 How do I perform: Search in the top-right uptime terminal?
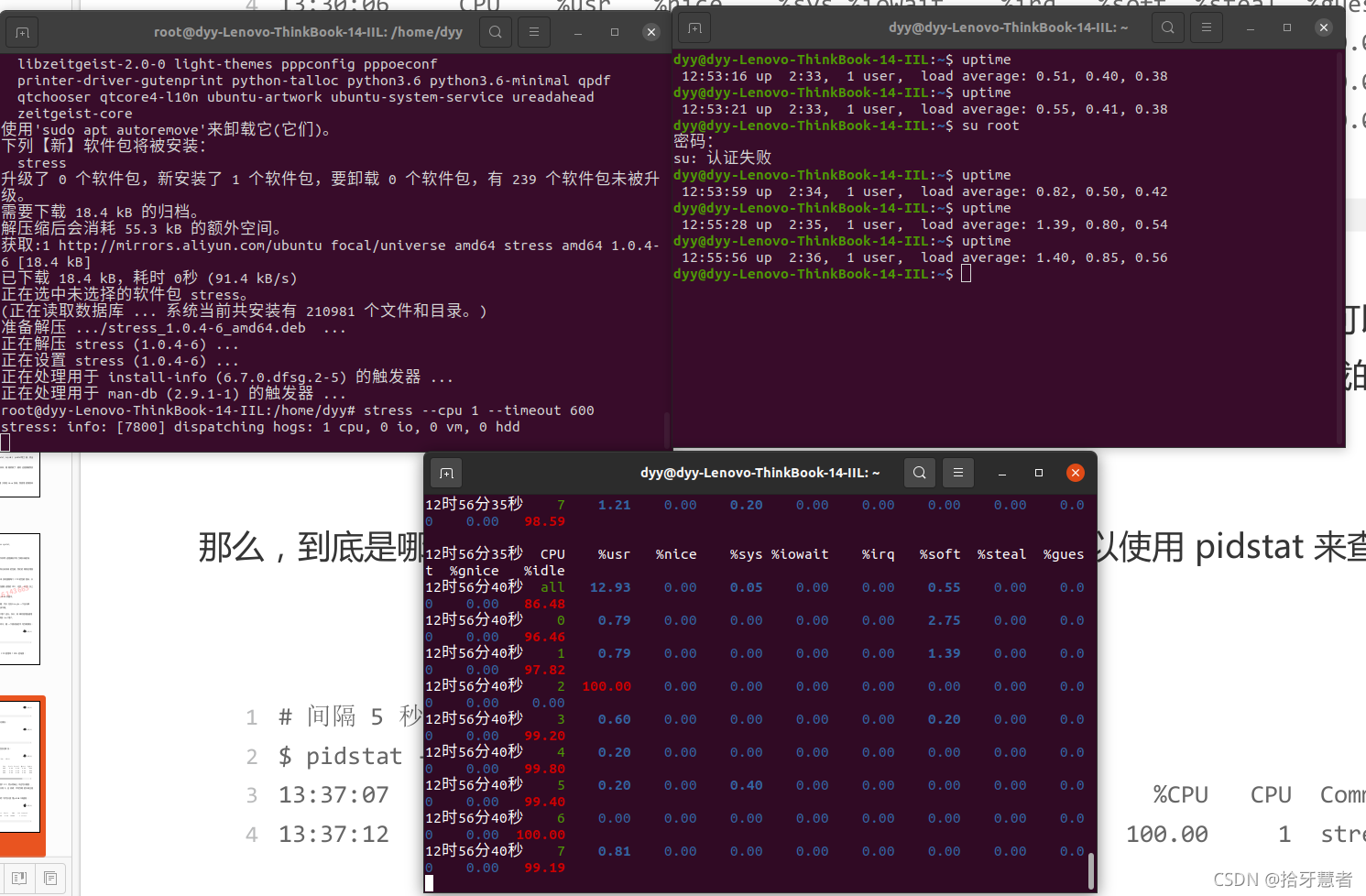1167,27
